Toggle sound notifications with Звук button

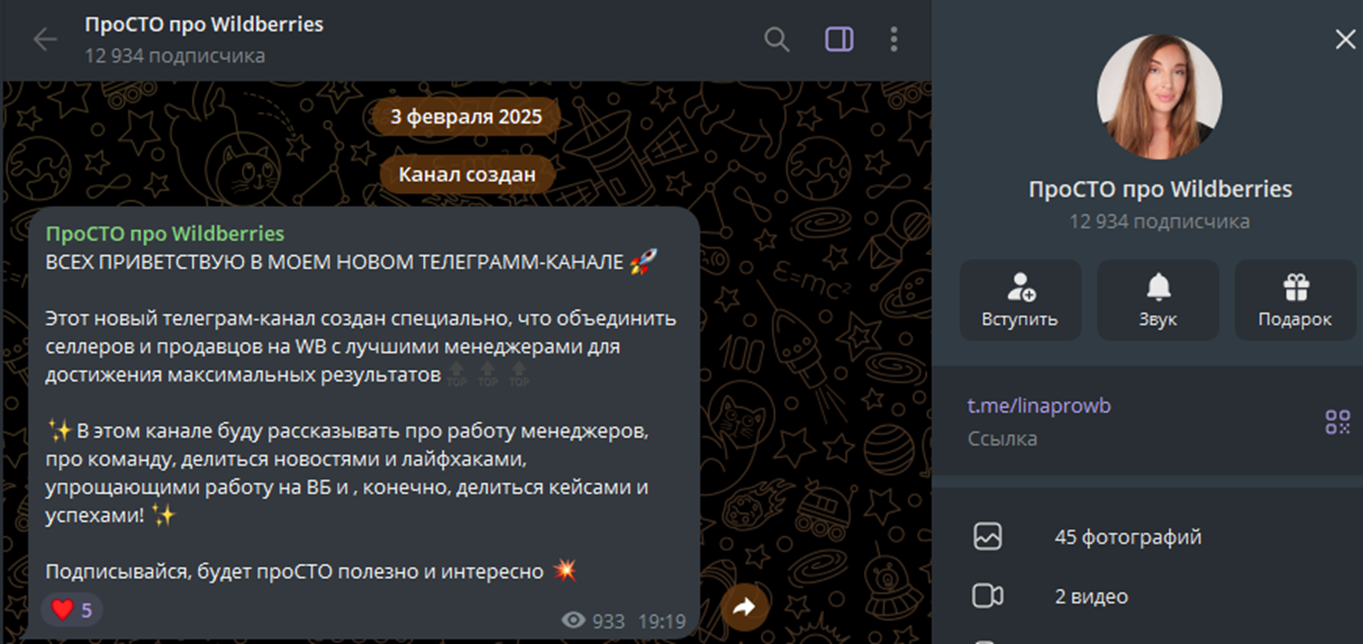click(x=1157, y=300)
